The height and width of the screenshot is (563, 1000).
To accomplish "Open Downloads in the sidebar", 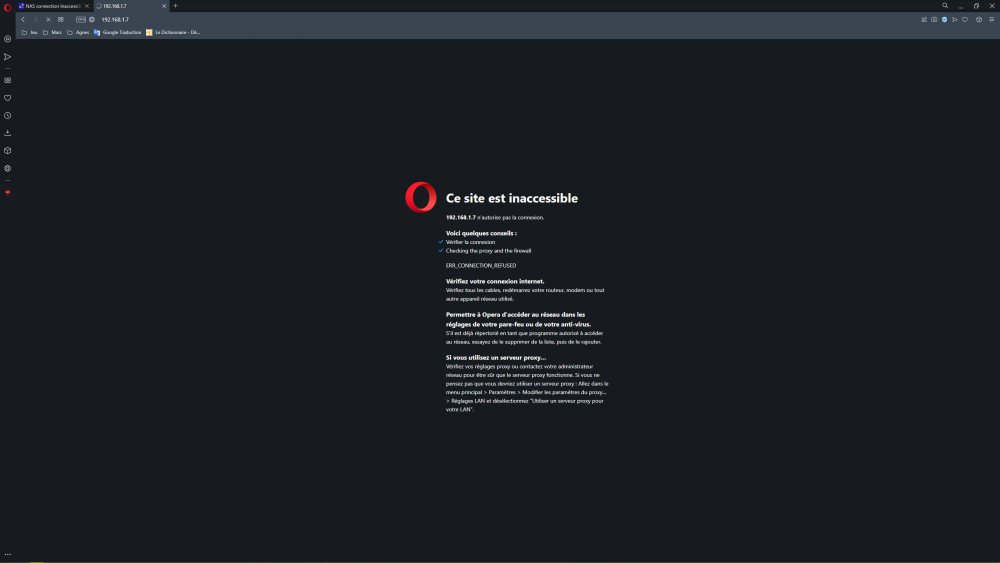I will (8, 133).
